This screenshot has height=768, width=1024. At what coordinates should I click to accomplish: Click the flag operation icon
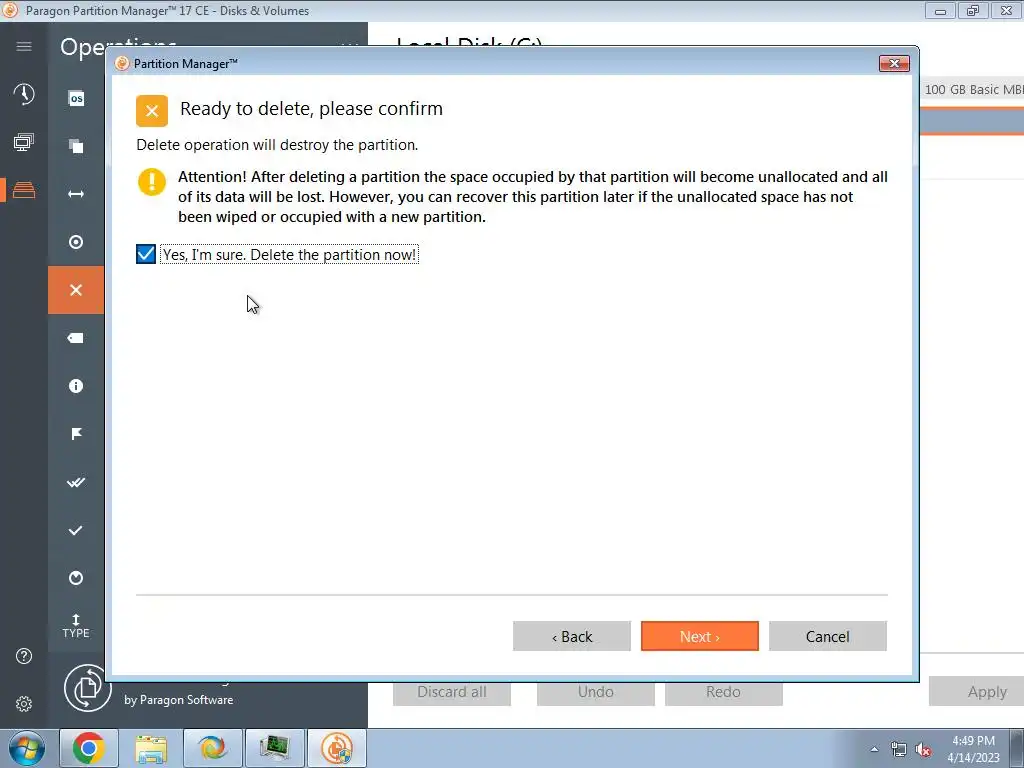(x=76, y=434)
